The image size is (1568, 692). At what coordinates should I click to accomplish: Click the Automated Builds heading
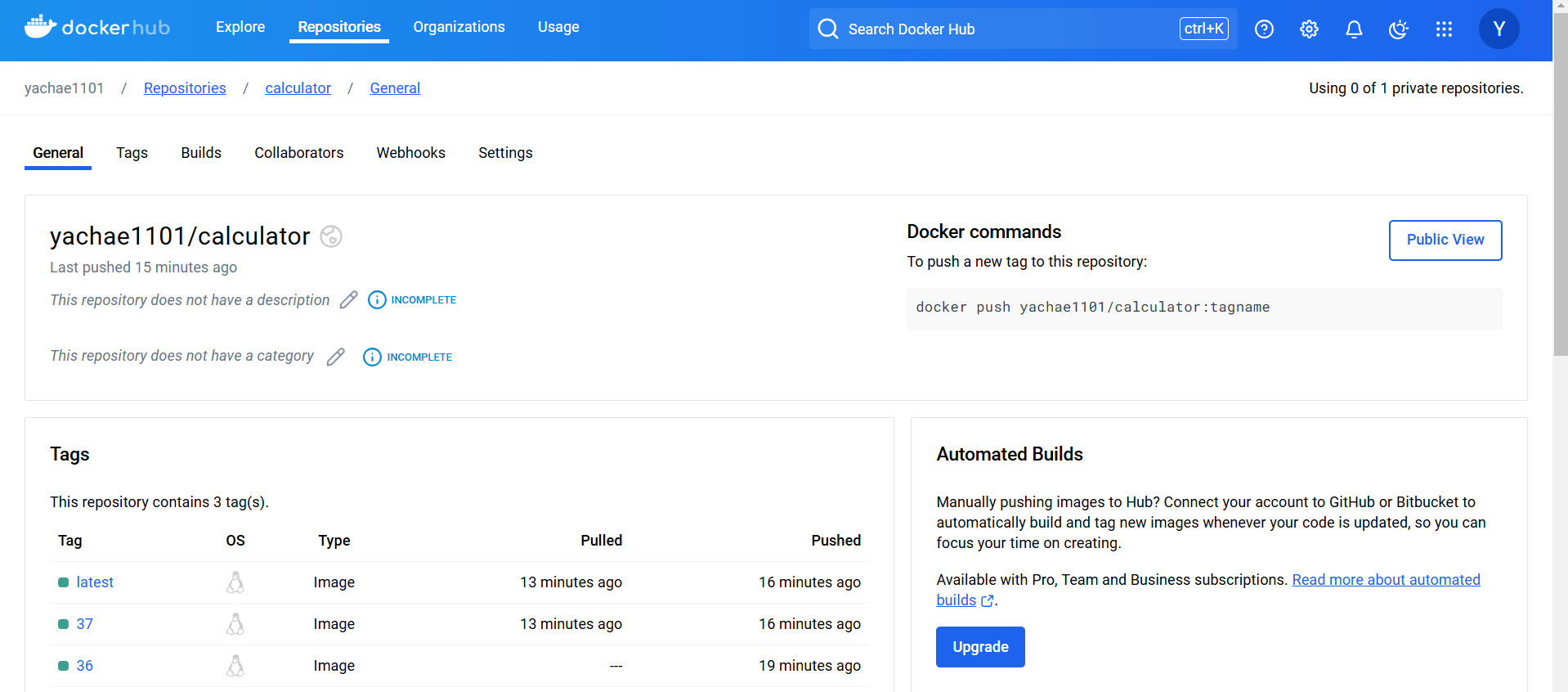tap(1010, 454)
